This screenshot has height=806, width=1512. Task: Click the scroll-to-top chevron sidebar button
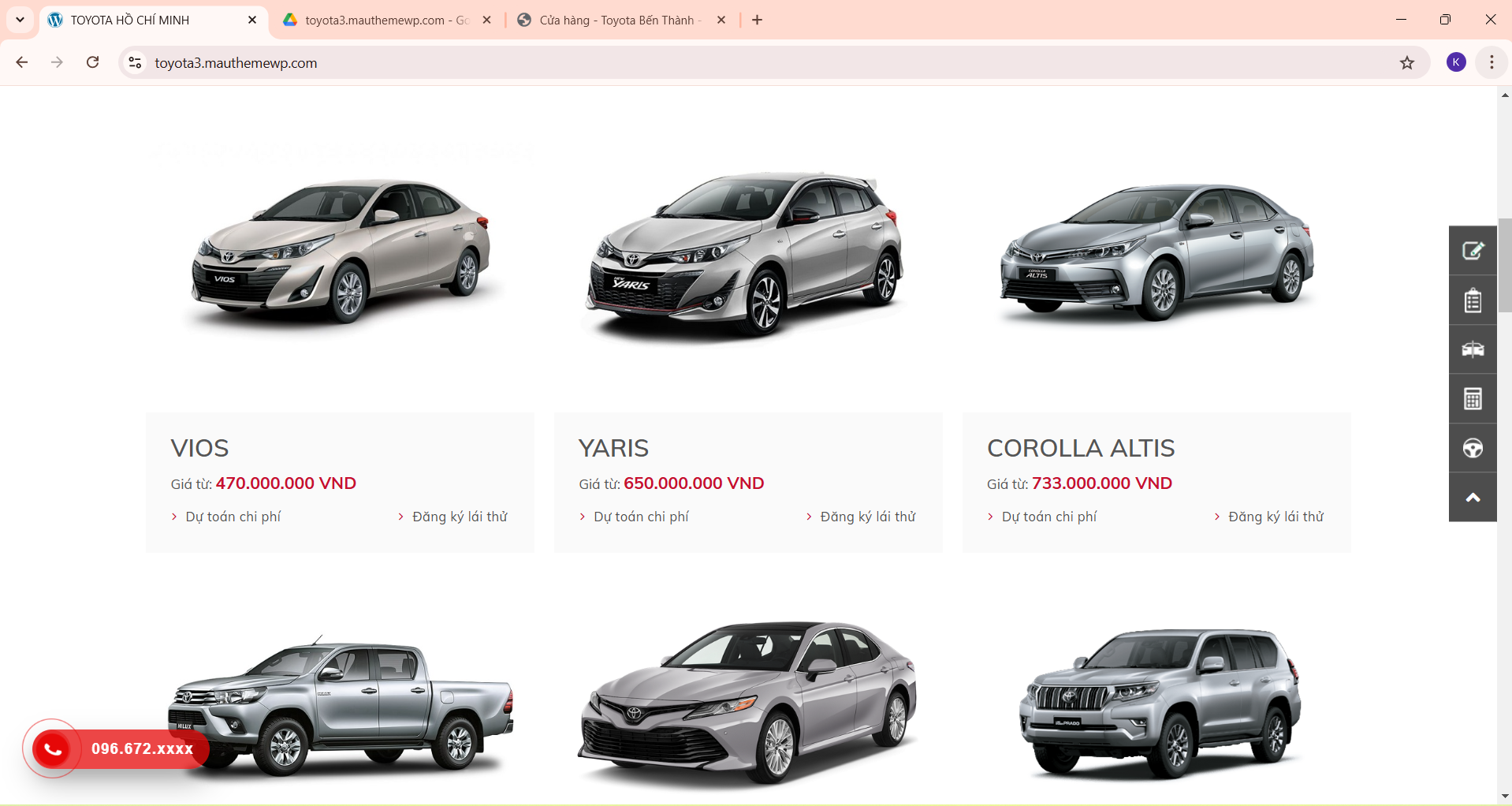(x=1473, y=498)
